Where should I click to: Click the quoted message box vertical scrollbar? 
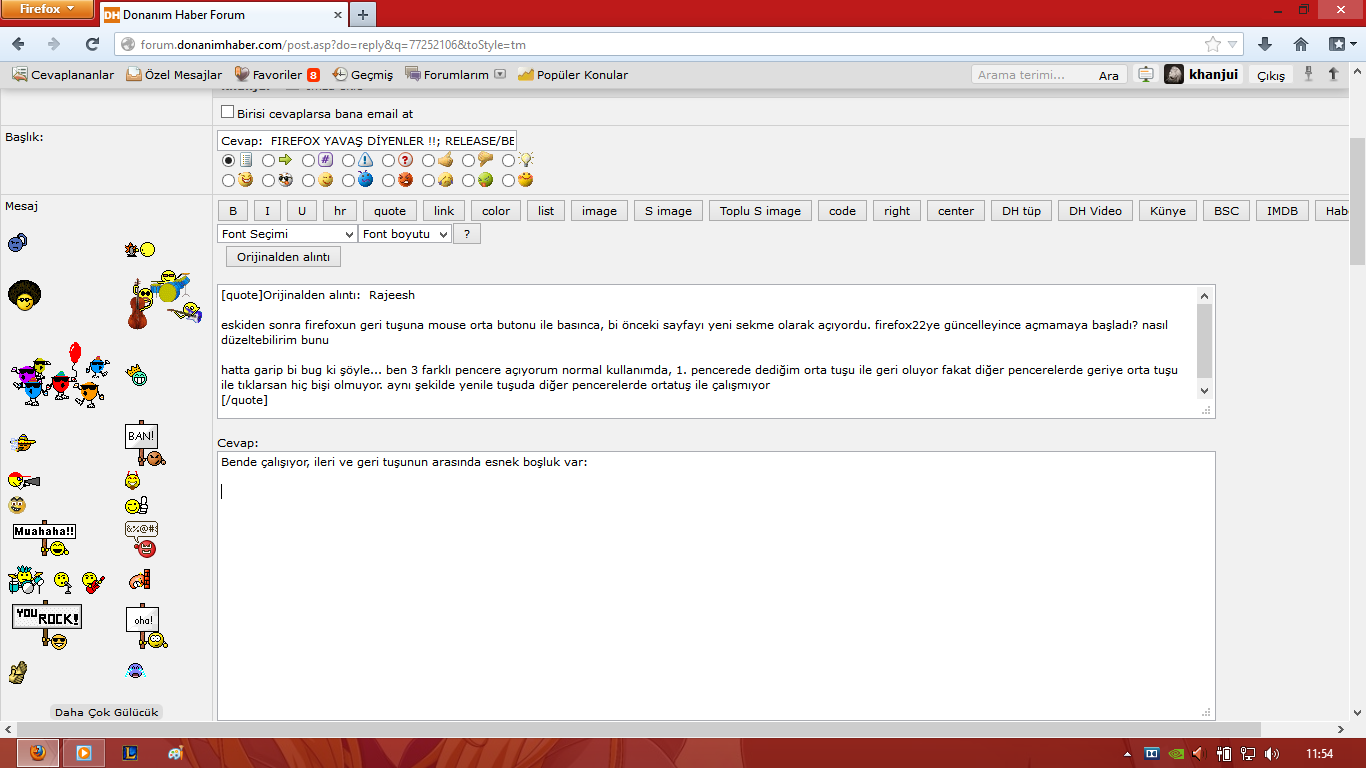tap(1205, 342)
